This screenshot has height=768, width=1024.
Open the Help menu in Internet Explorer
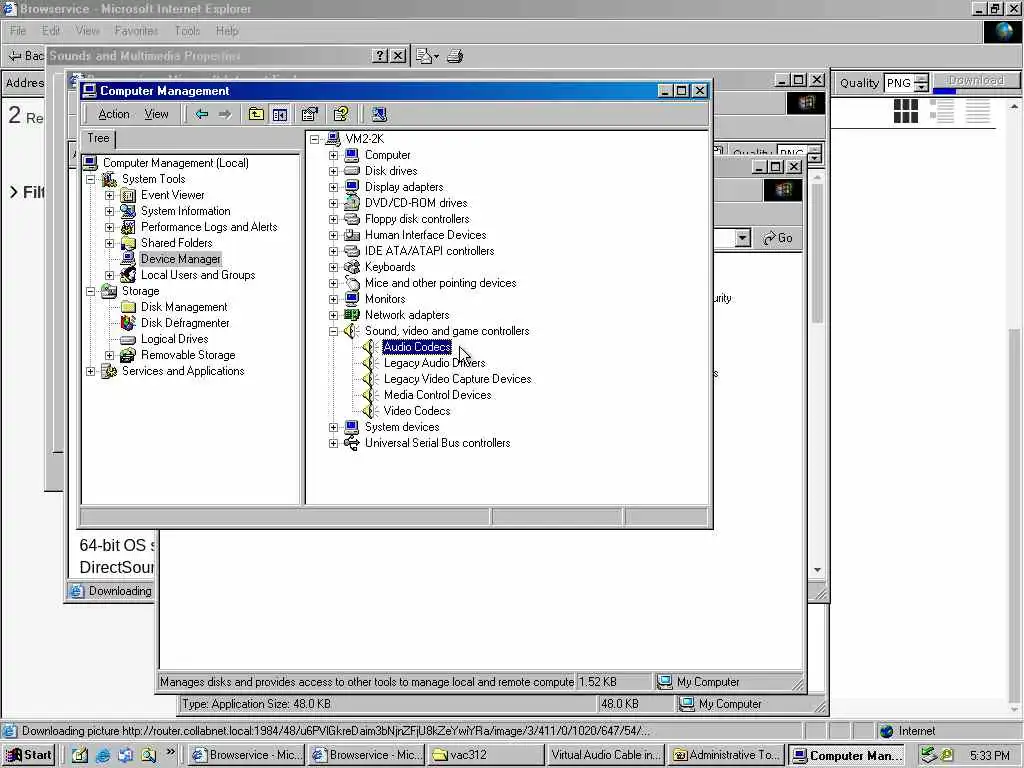click(x=227, y=31)
